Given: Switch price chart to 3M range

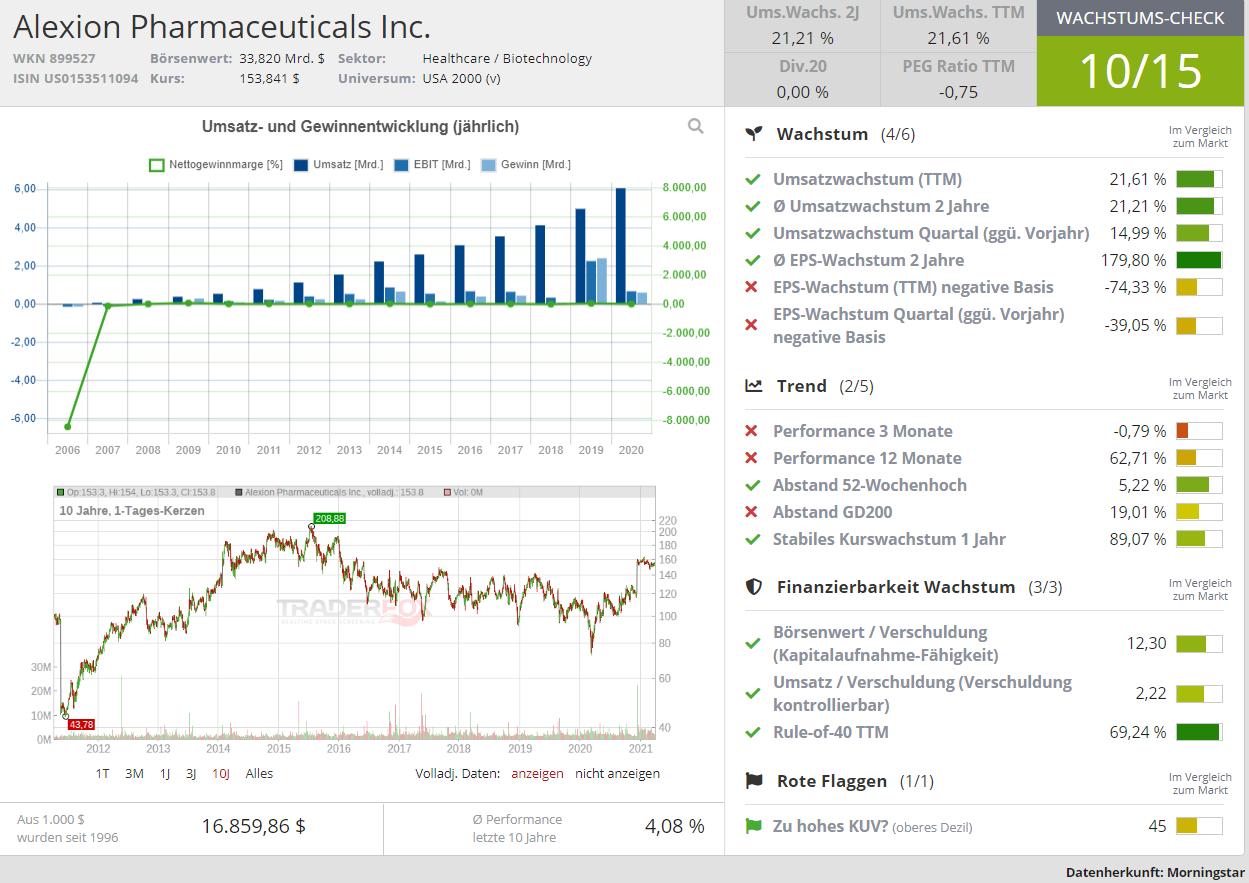Looking at the screenshot, I should 134,773.
